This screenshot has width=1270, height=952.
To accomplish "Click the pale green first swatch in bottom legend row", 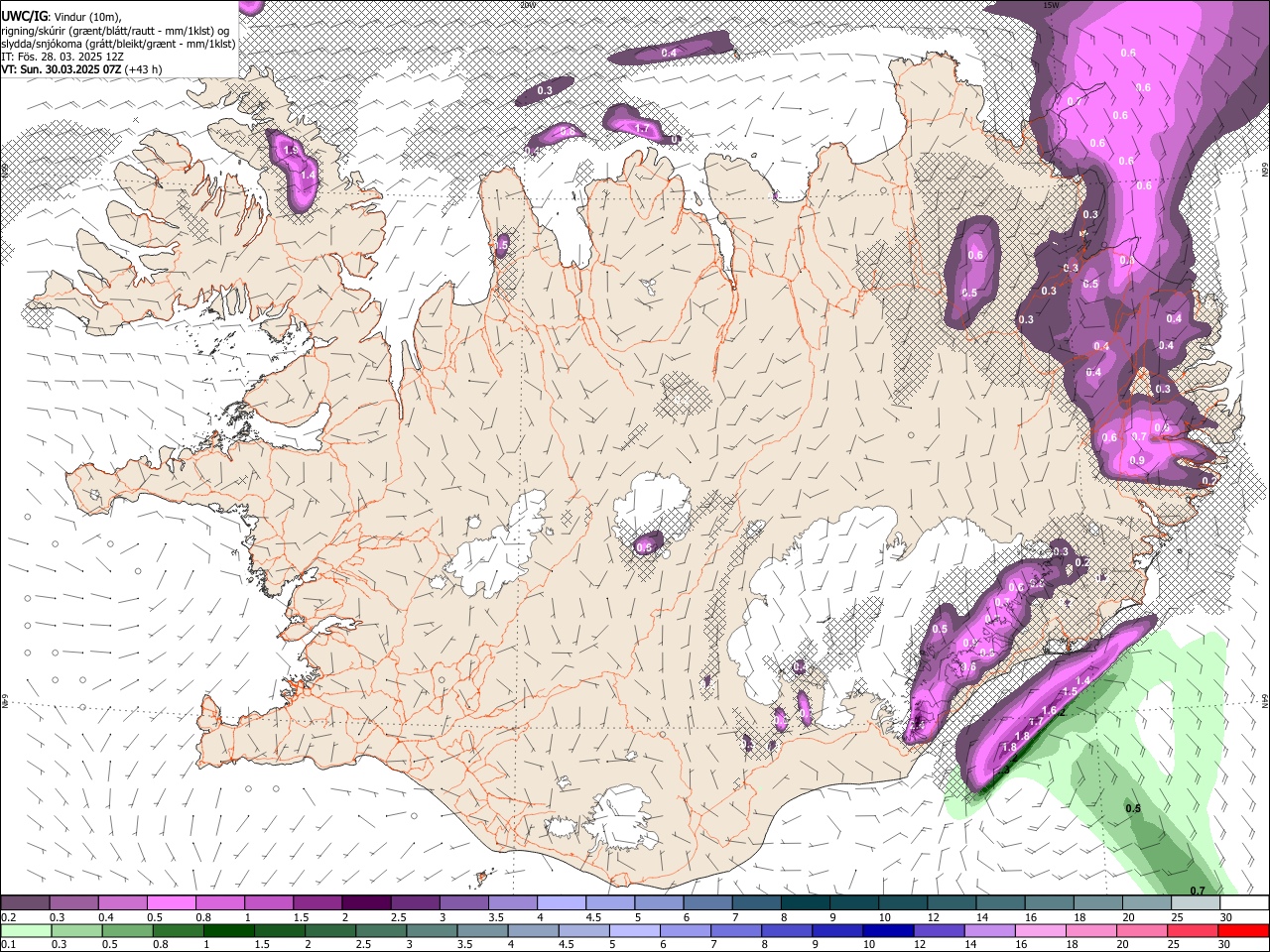I will (x=25, y=930).
